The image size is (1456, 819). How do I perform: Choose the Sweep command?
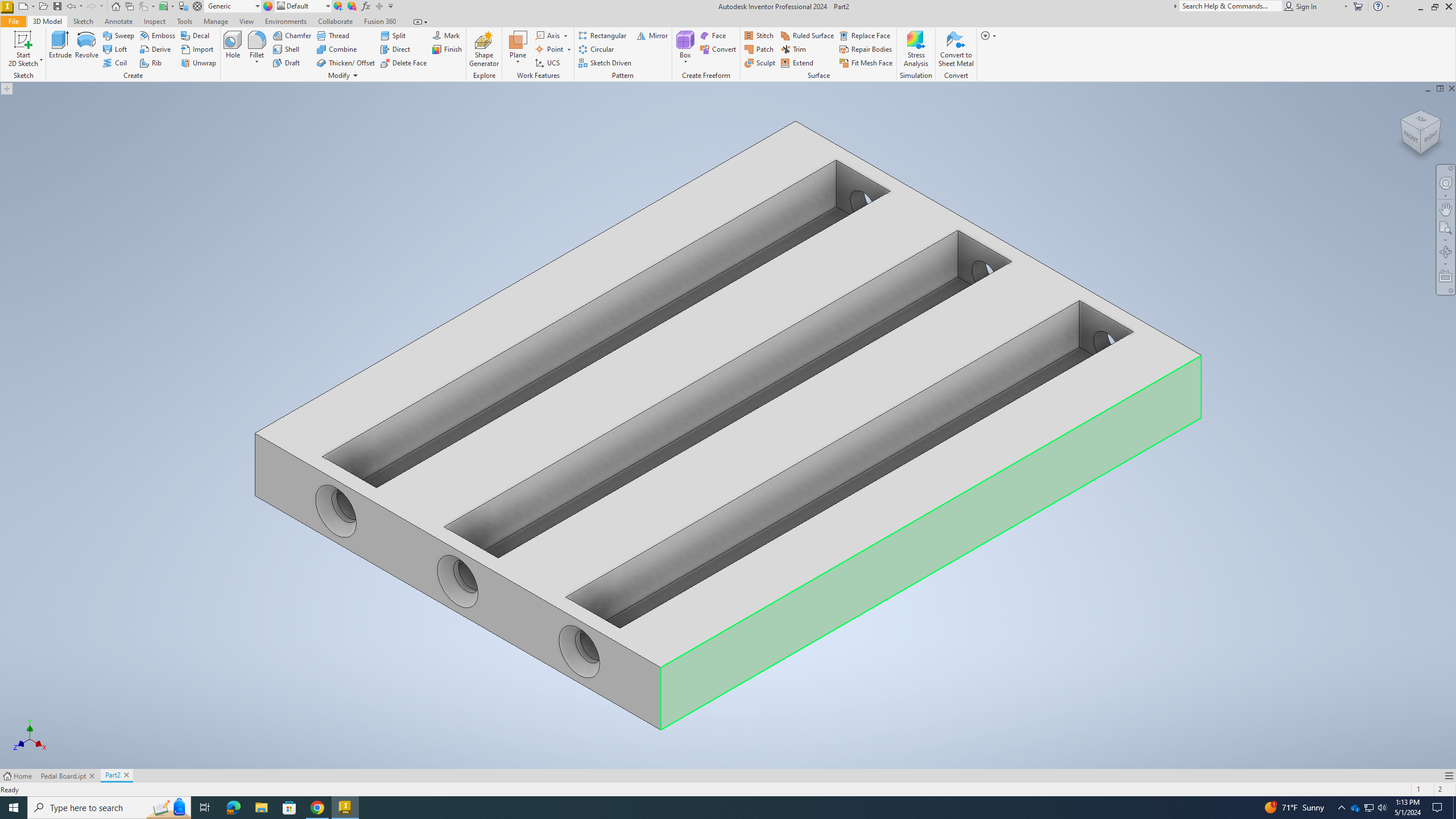coord(118,35)
